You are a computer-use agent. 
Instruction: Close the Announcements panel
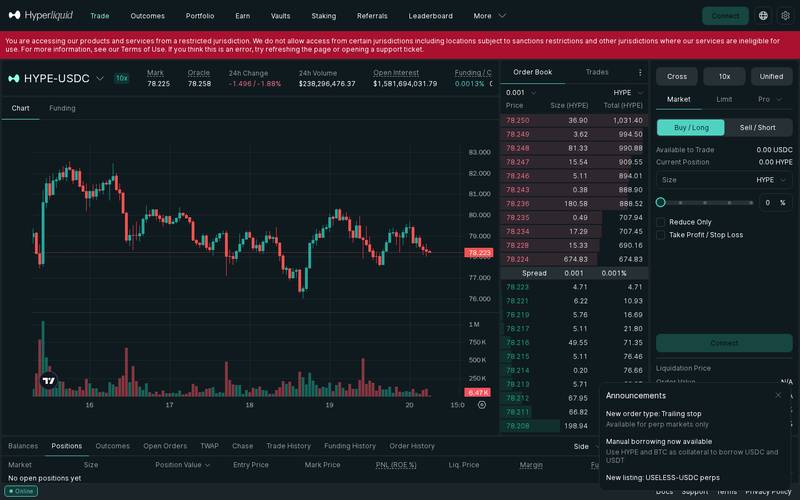pos(778,395)
